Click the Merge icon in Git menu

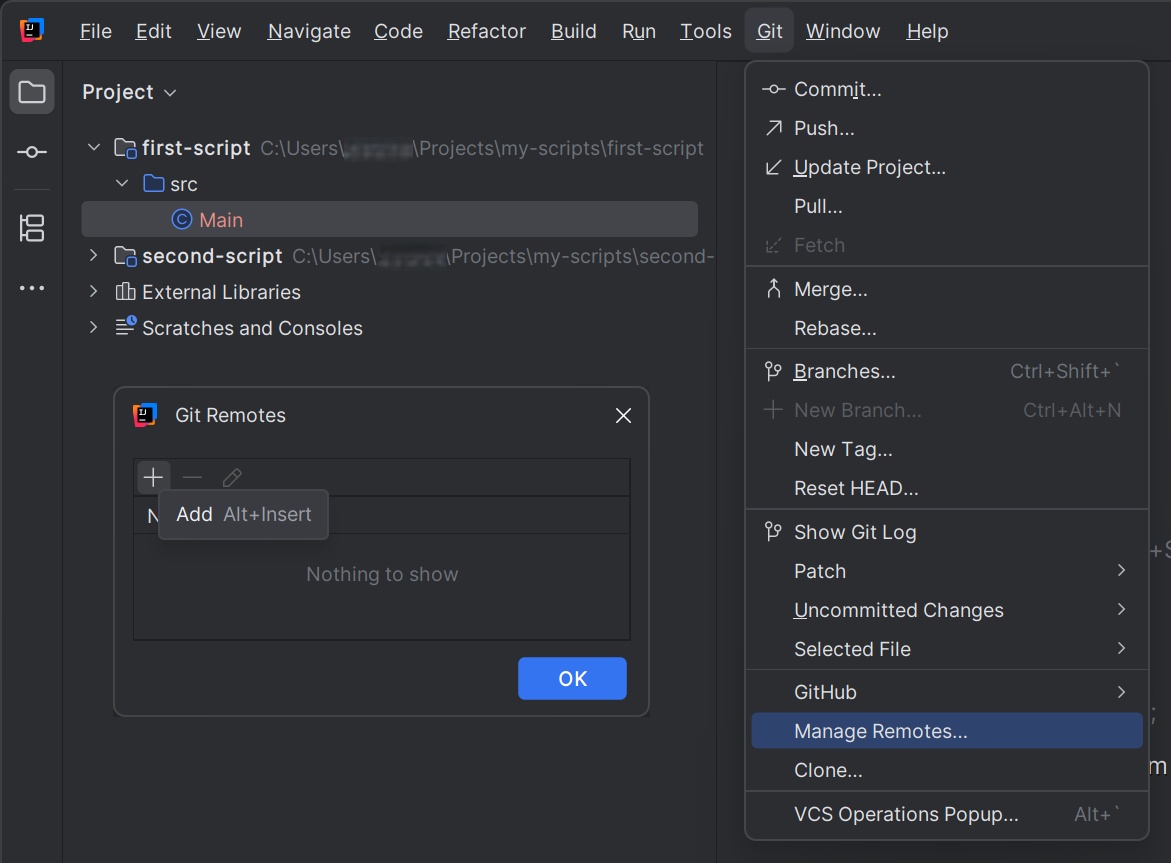point(774,289)
